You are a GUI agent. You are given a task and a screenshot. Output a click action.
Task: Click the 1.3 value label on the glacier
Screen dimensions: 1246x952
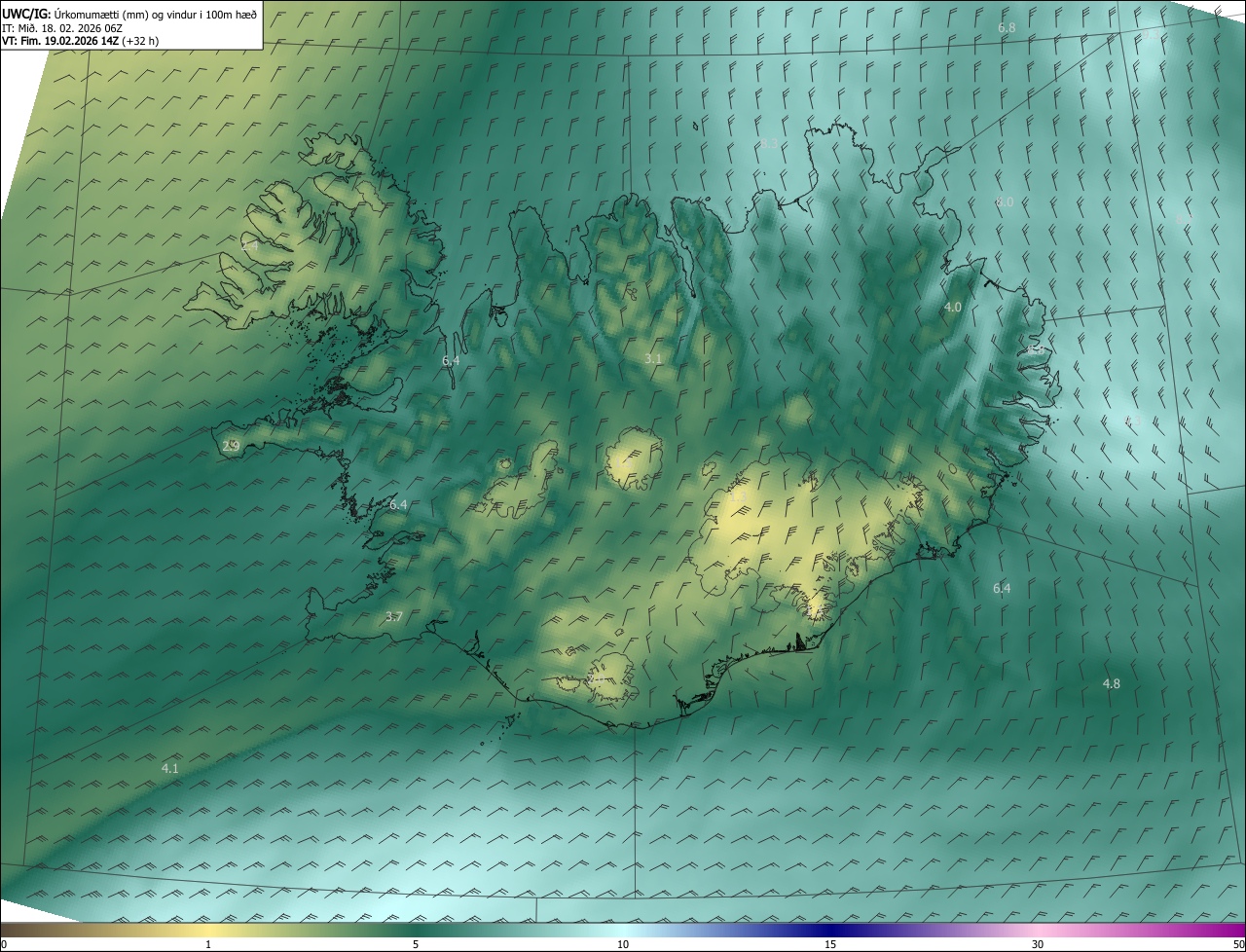coord(738,497)
